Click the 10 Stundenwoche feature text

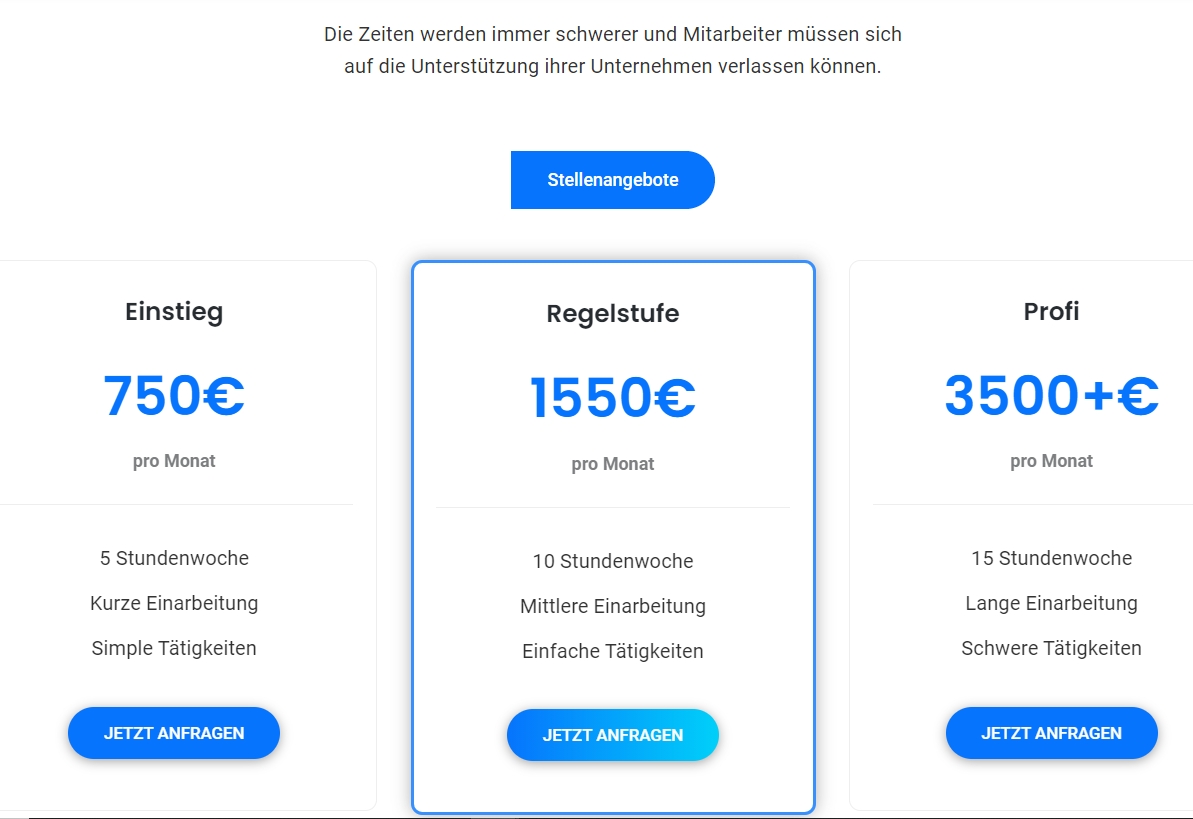[x=612, y=561]
